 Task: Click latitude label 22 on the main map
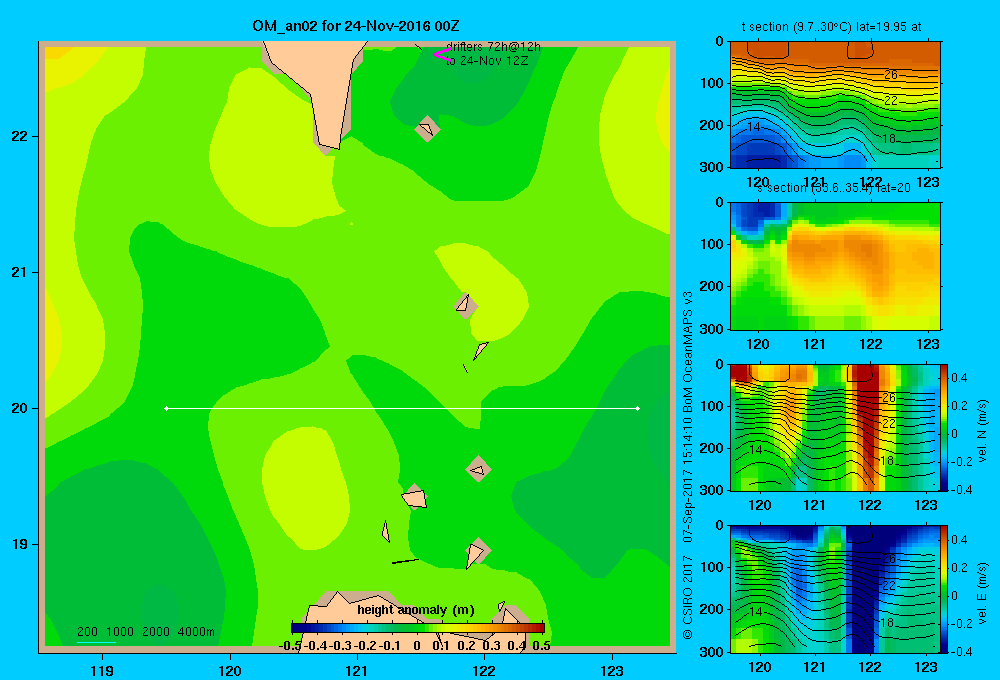coord(19,137)
